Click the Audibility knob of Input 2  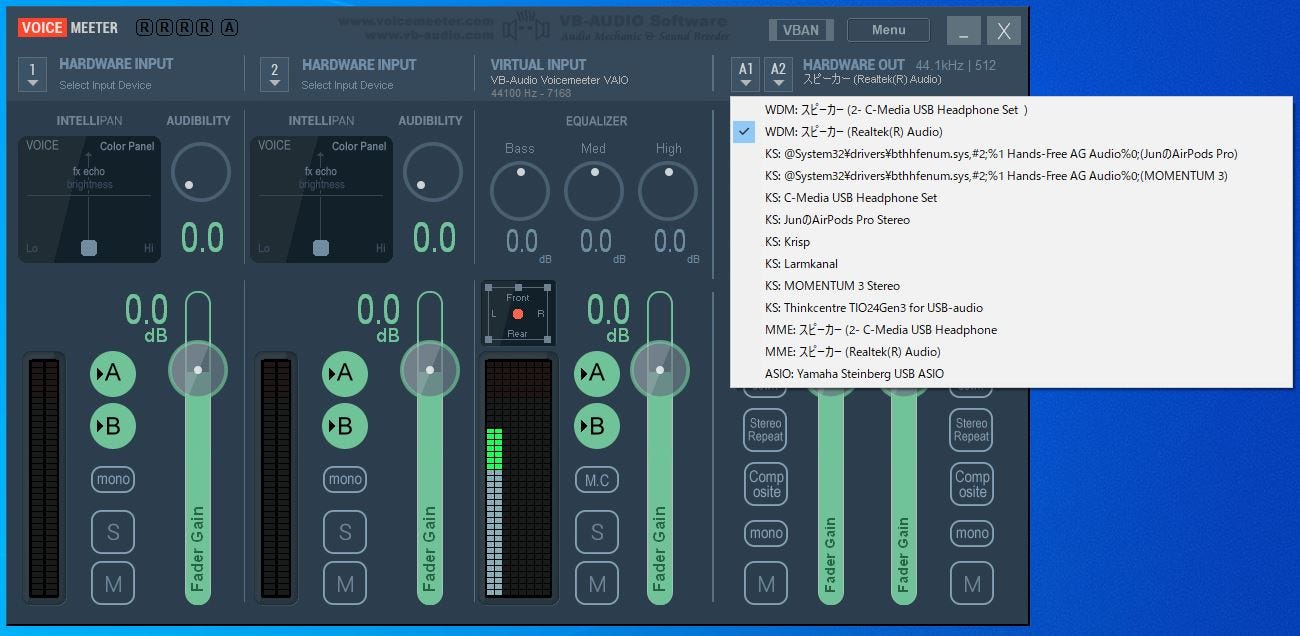click(433, 171)
